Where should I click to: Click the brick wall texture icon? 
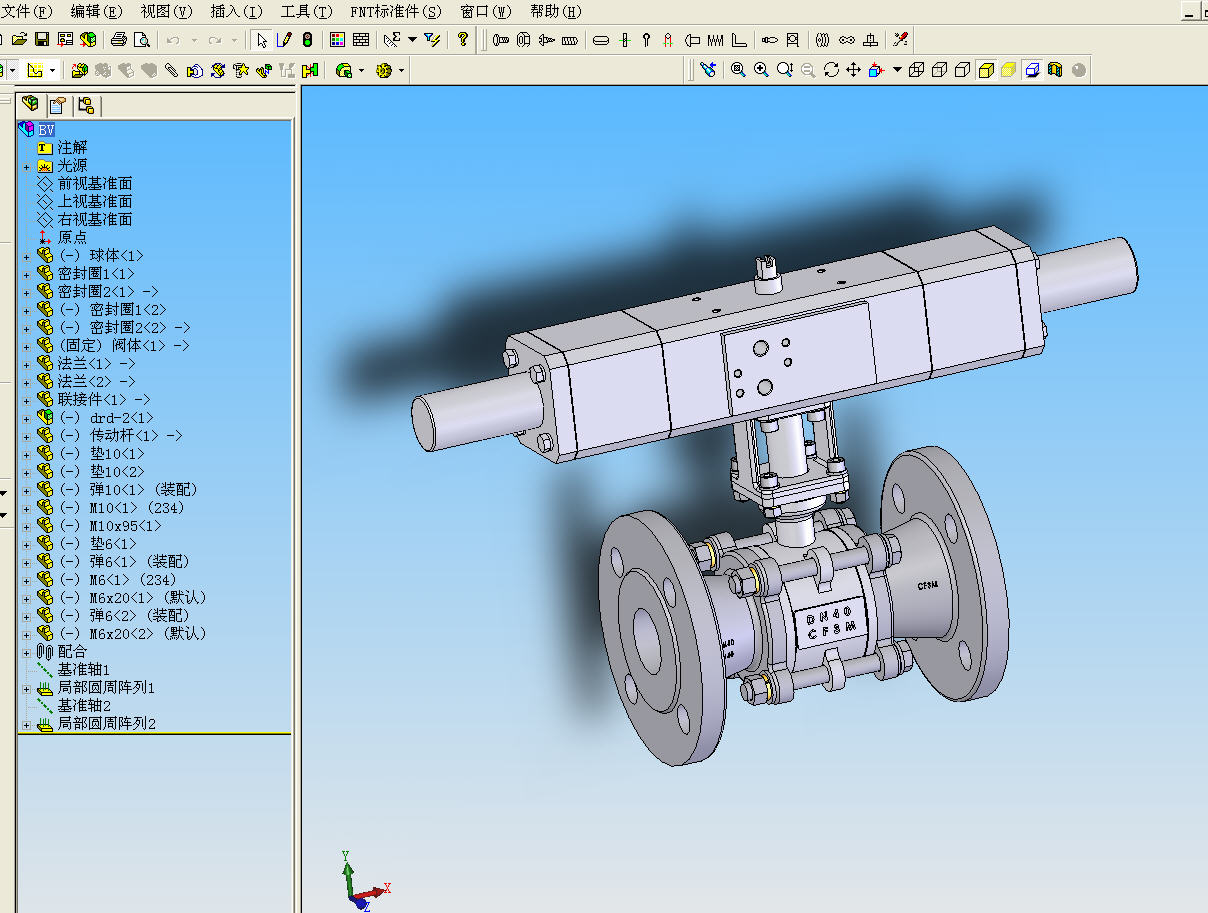coord(361,40)
